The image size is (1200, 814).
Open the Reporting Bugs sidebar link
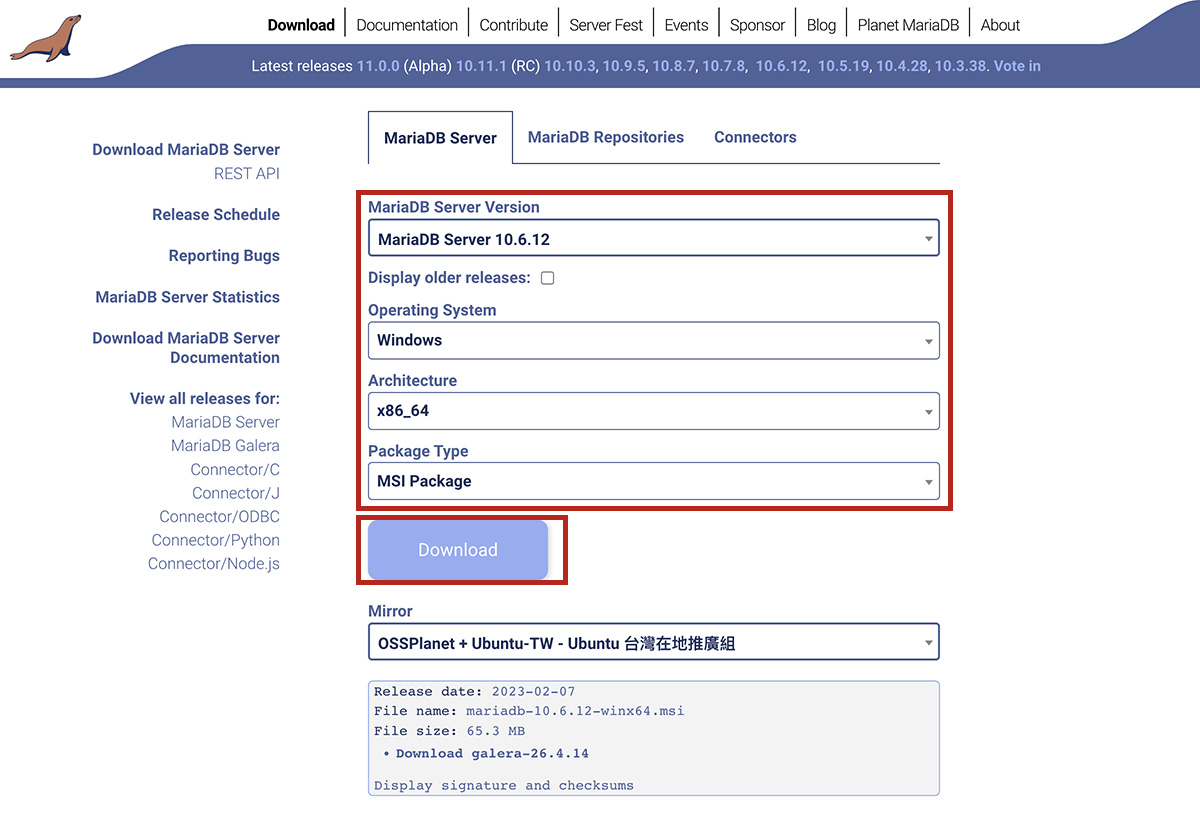tap(224, 255)
